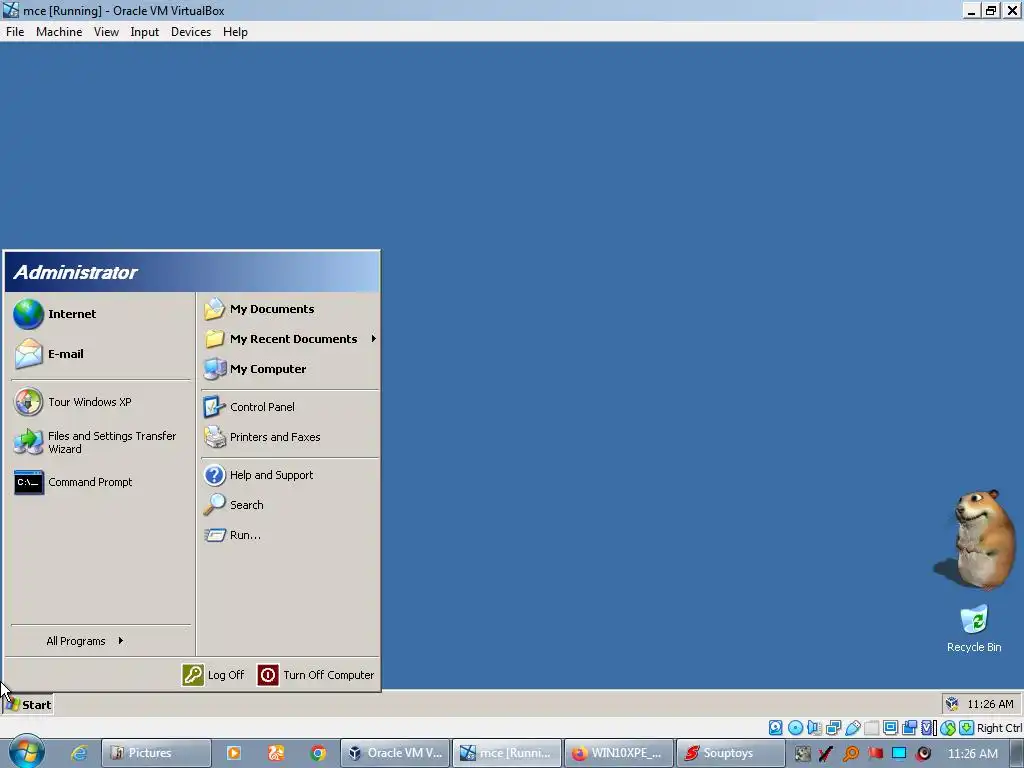
Task: Click the red flag Action Center icon
Action: [x=875, y=754]
